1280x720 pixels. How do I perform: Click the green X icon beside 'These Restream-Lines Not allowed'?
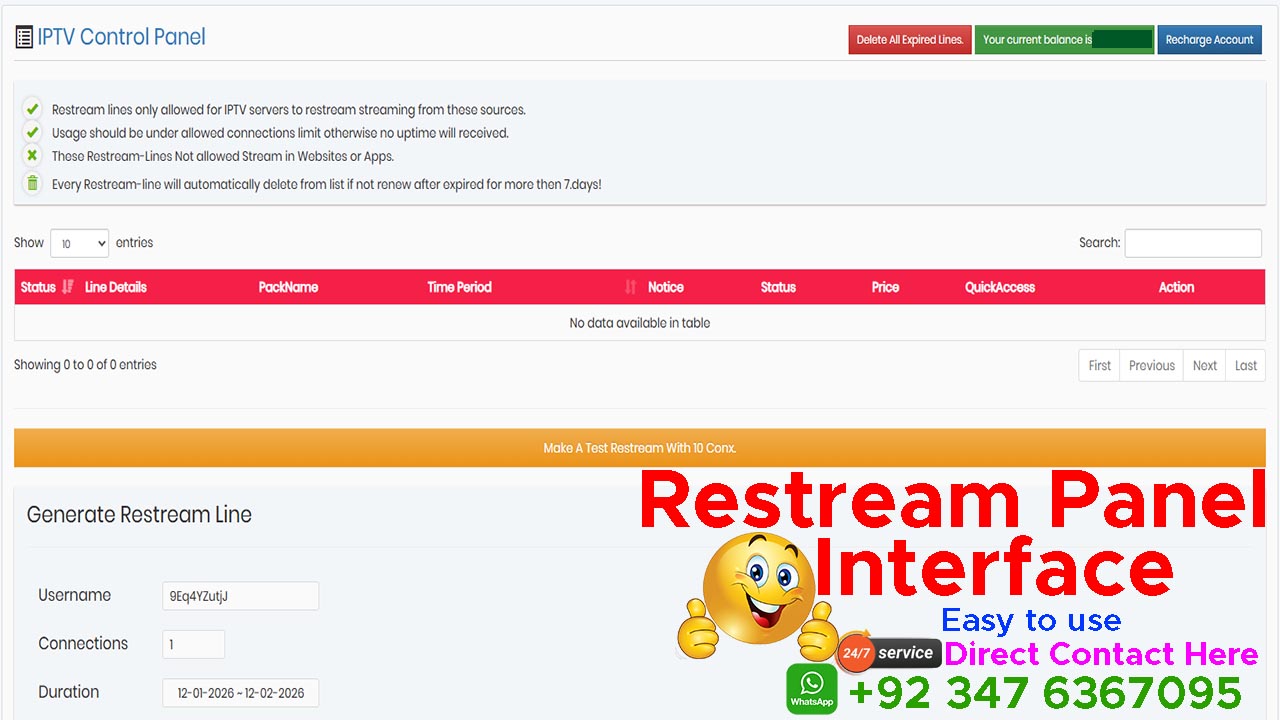32,156
